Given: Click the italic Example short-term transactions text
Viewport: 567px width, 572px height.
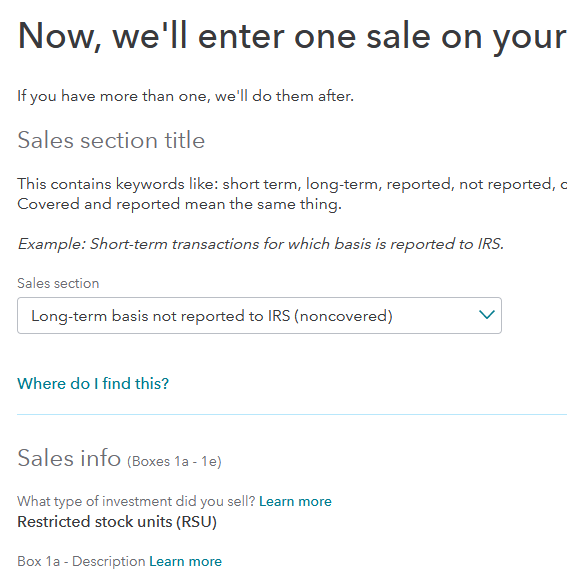Looking at the screenshot, I should 261,244.
